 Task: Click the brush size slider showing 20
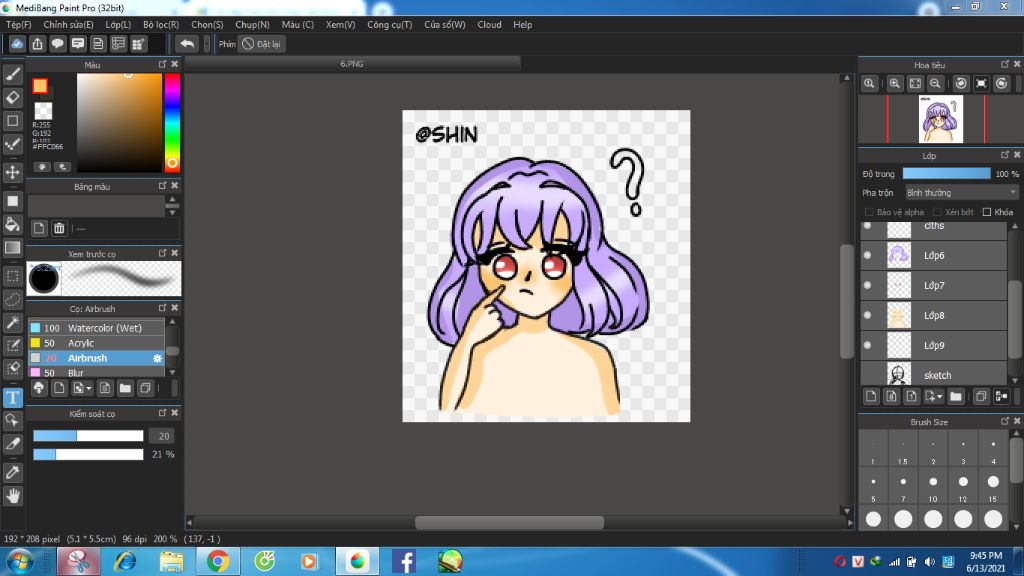(x=88, y=436)
